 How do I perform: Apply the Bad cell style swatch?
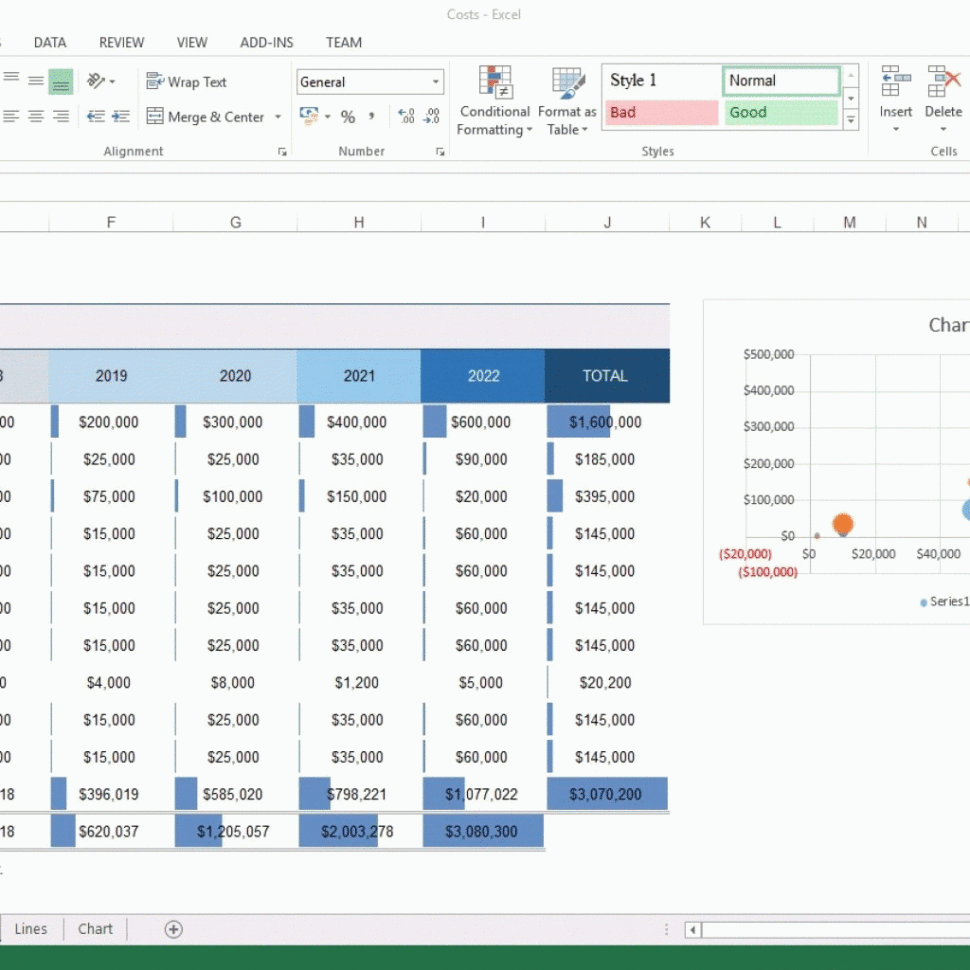[x=661, y=112]
